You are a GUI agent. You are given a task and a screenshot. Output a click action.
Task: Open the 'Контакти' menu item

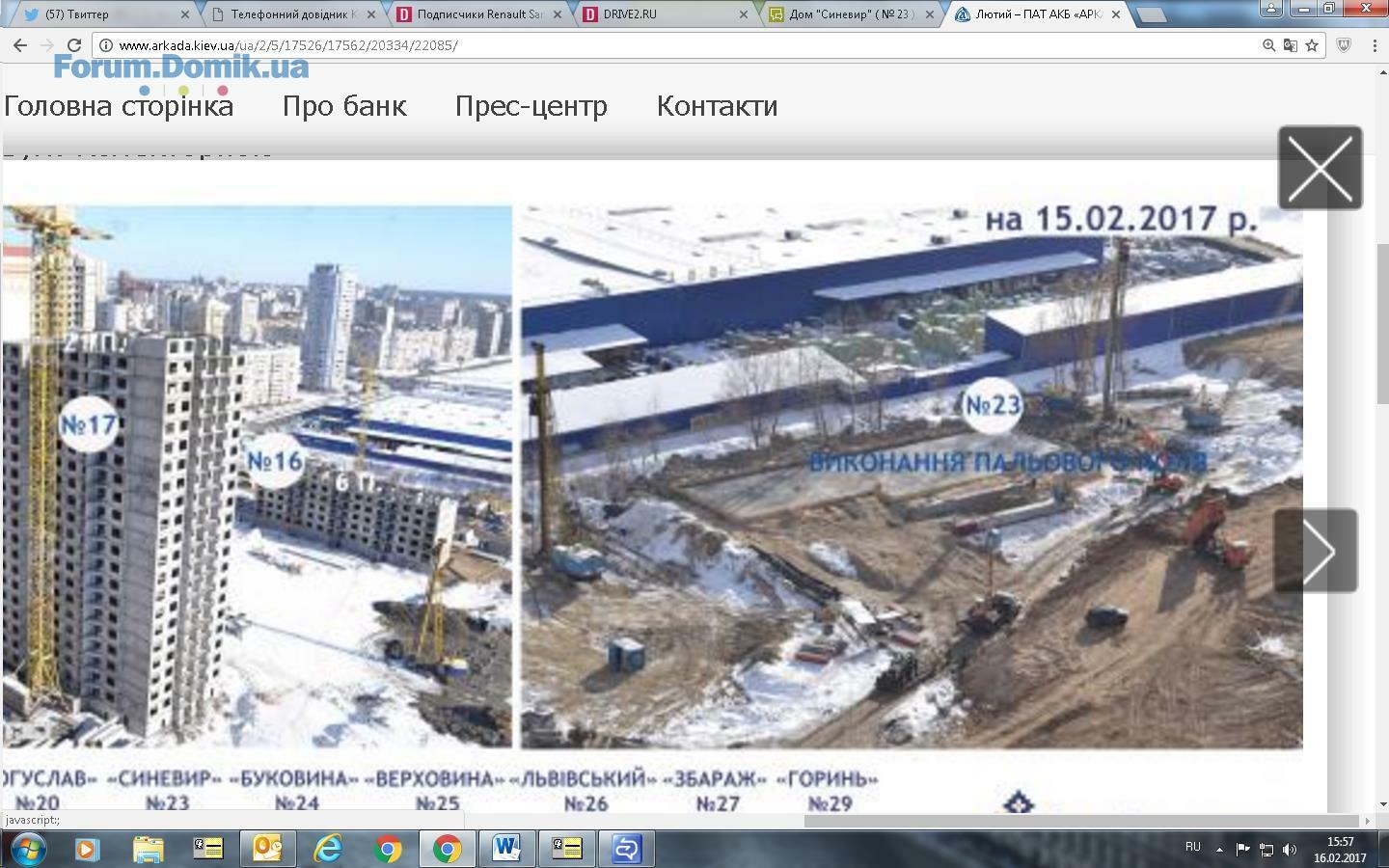point(717,106)
